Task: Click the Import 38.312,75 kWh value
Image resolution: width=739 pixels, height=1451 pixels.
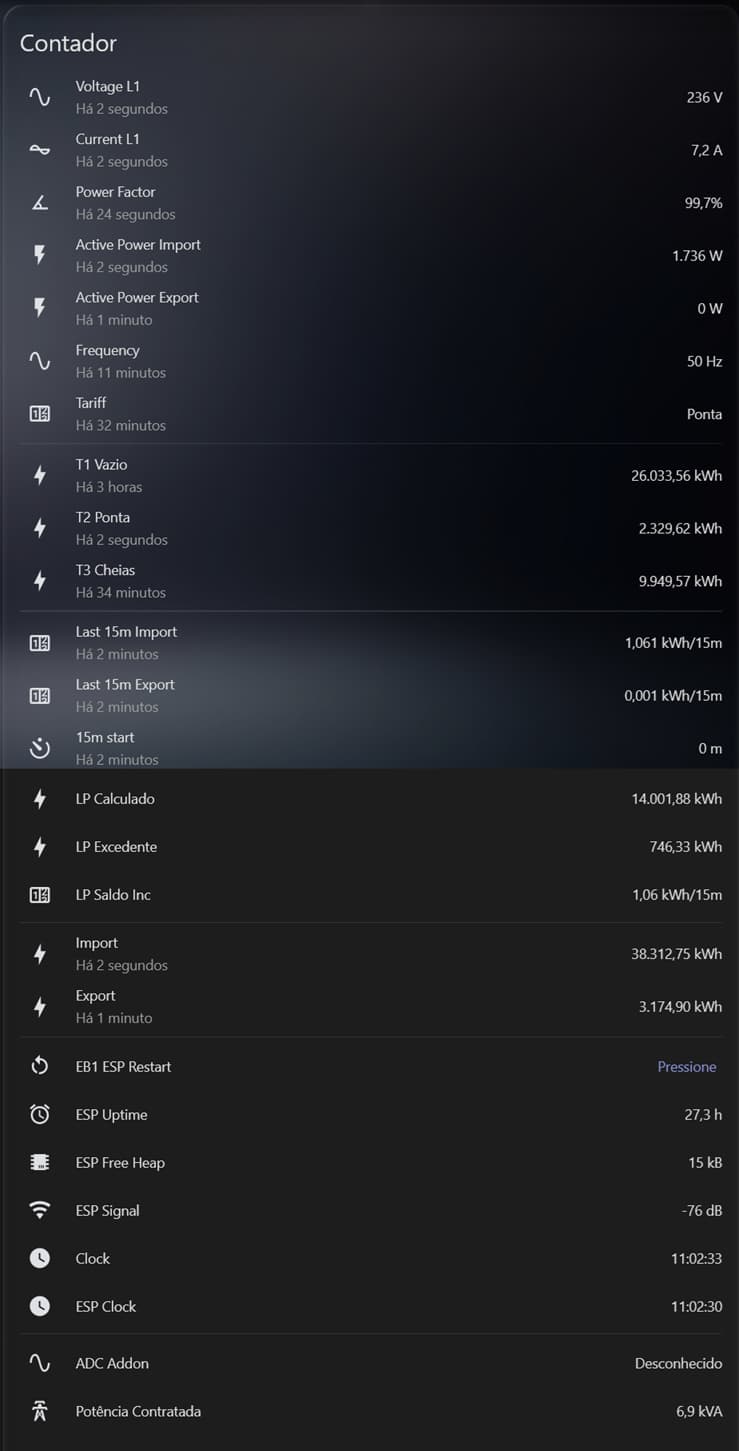Action: click(x=676, y=954)
